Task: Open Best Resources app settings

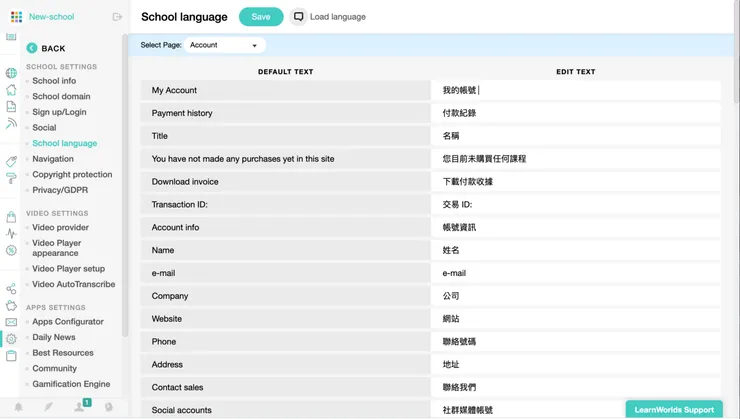Action: point(63,352)
